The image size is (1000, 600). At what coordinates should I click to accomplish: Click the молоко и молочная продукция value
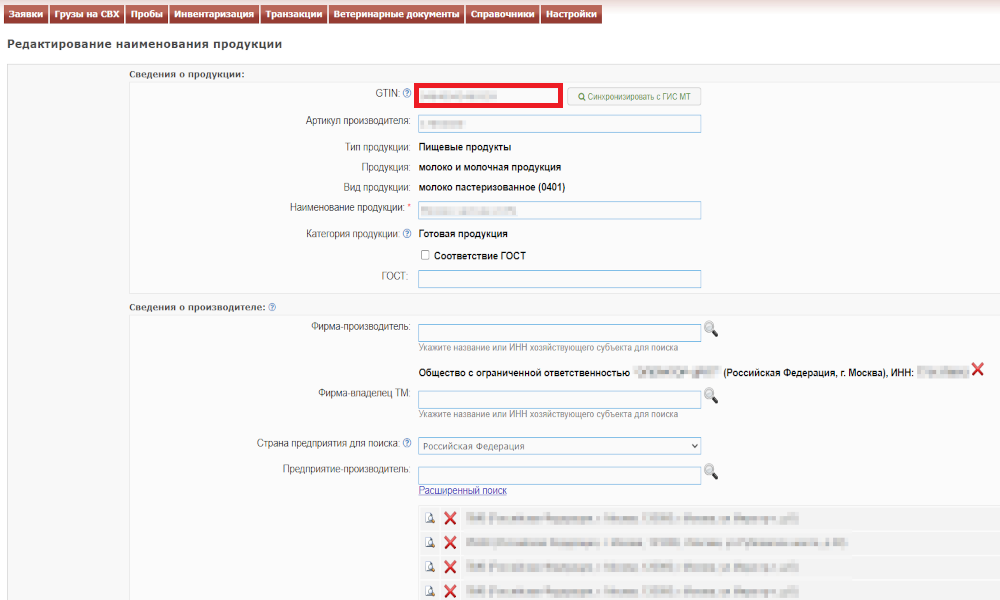tap(490, 167)
